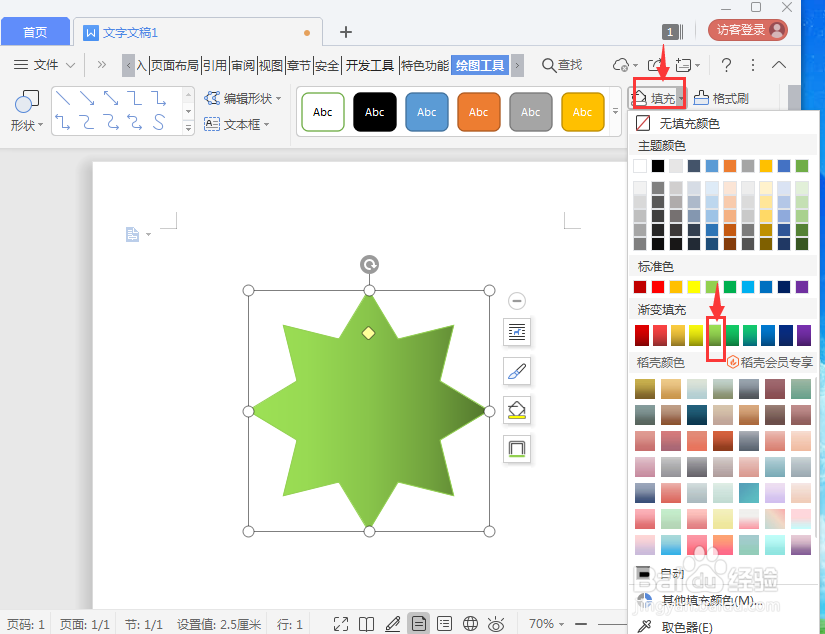Collapse the ribbon with the caret icon
The height and width of the screenshot is (634, 825).
pyautogui.click(x=779, y=65)
